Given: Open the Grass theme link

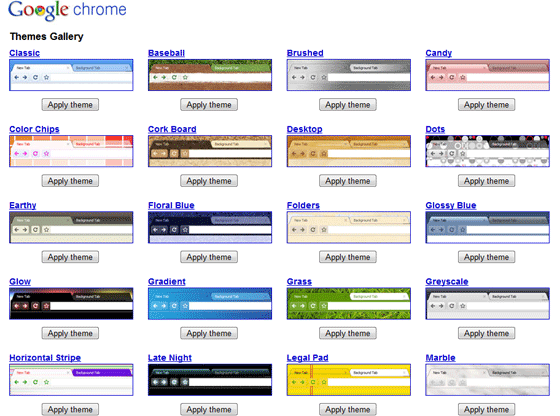Looking at the screenshot, I should 299,281.
